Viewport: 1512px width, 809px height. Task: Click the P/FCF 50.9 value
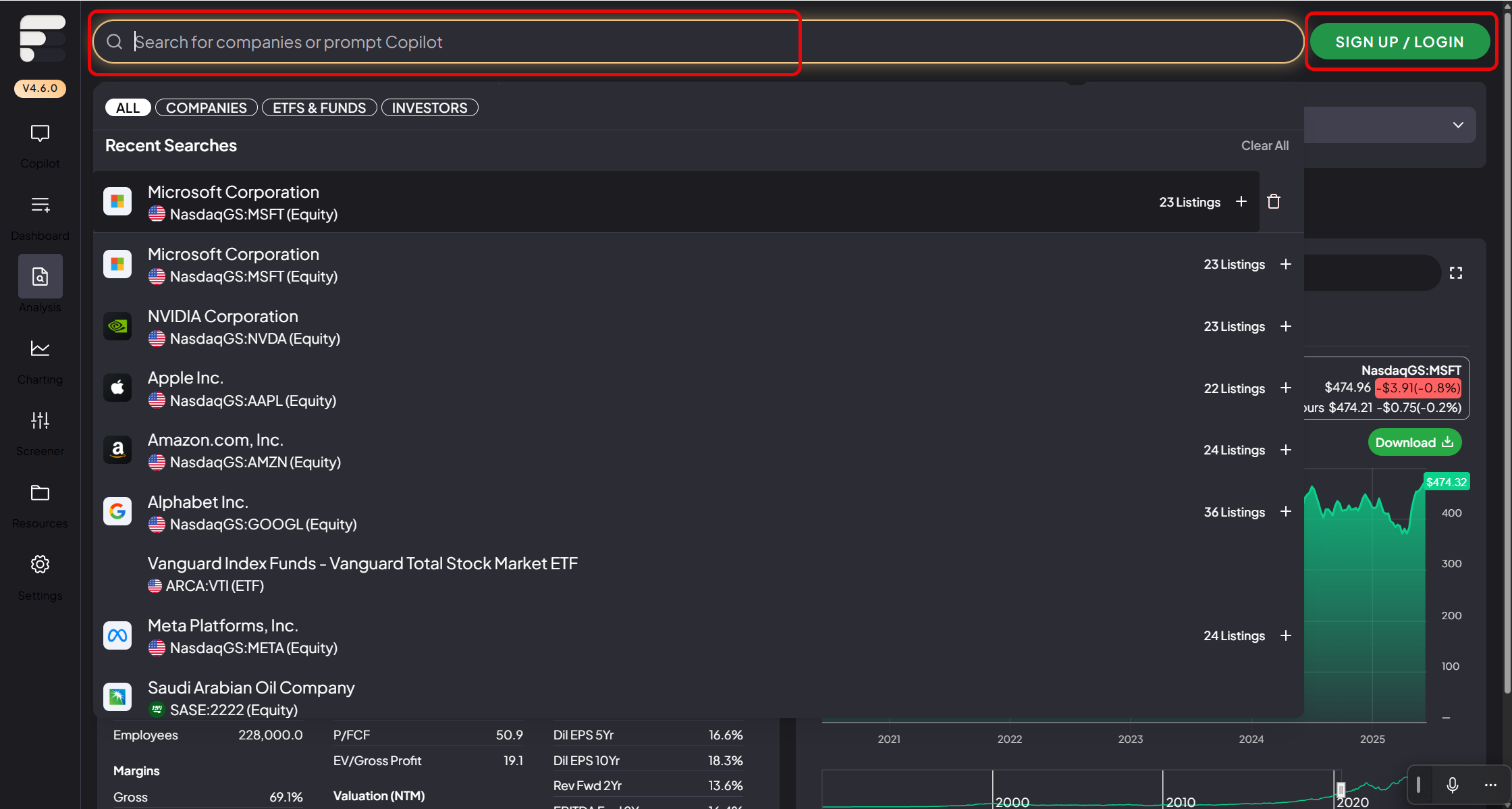coord(510,735)
